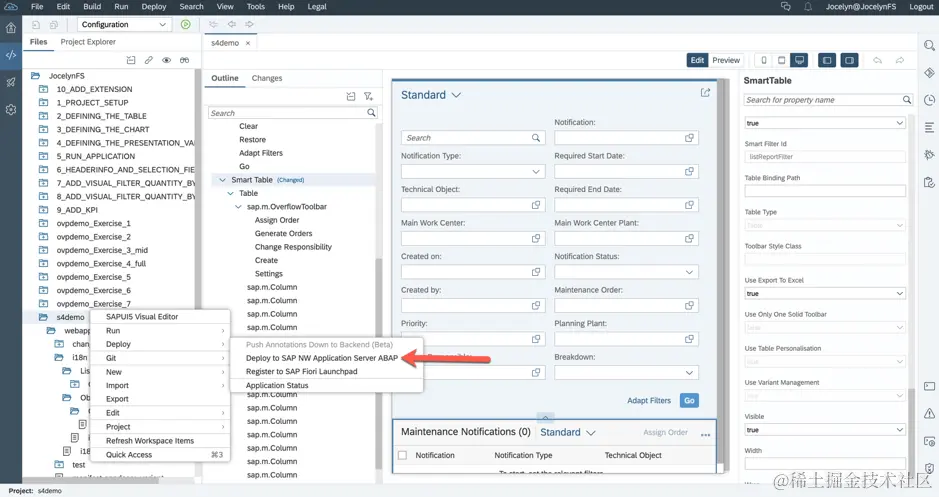The image size is (939, 497).
Task: Click the collapse icon in Outline toolbar
Action: (351, 96)
